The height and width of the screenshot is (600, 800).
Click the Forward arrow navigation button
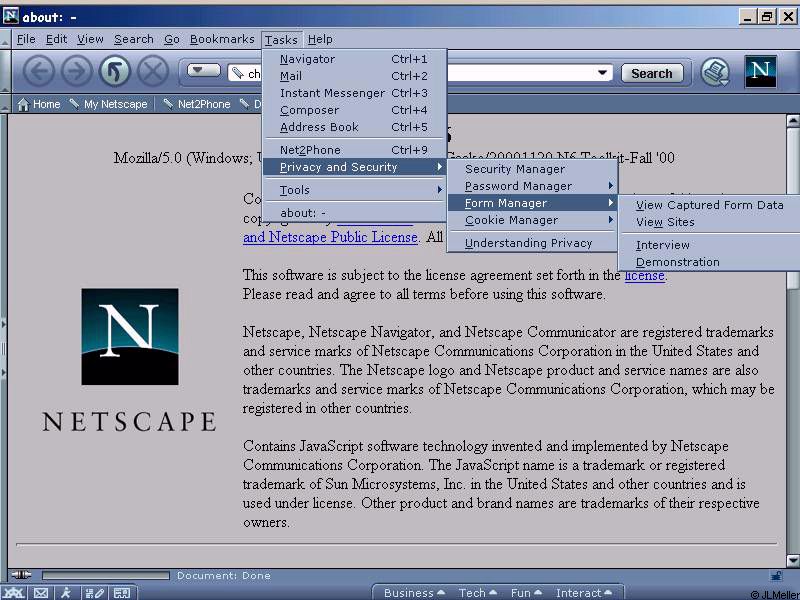pos(77,71)
